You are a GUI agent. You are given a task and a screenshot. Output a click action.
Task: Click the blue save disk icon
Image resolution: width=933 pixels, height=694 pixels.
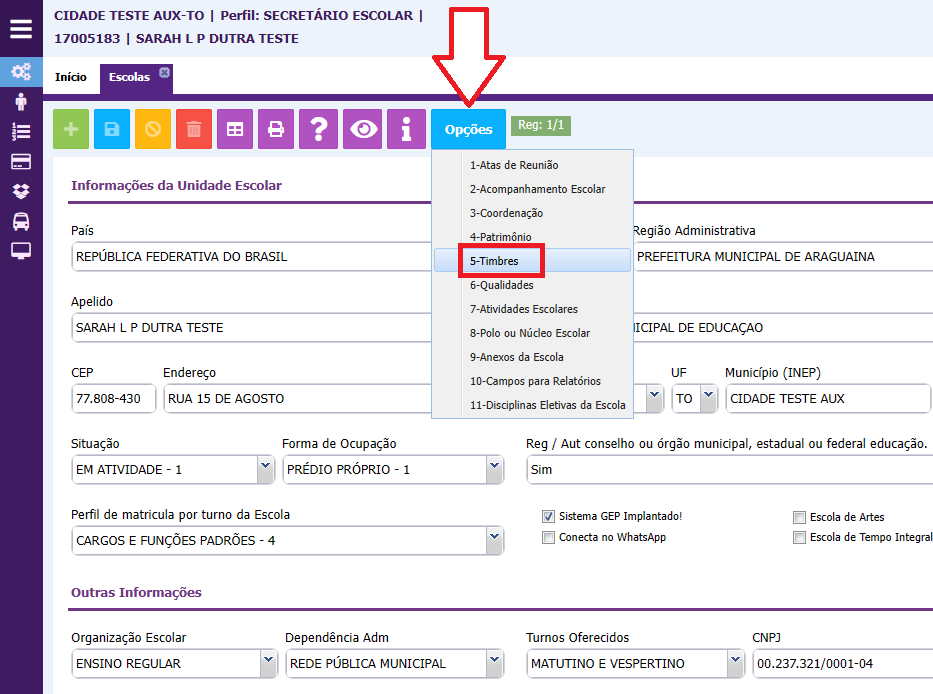tap(112, 129)
